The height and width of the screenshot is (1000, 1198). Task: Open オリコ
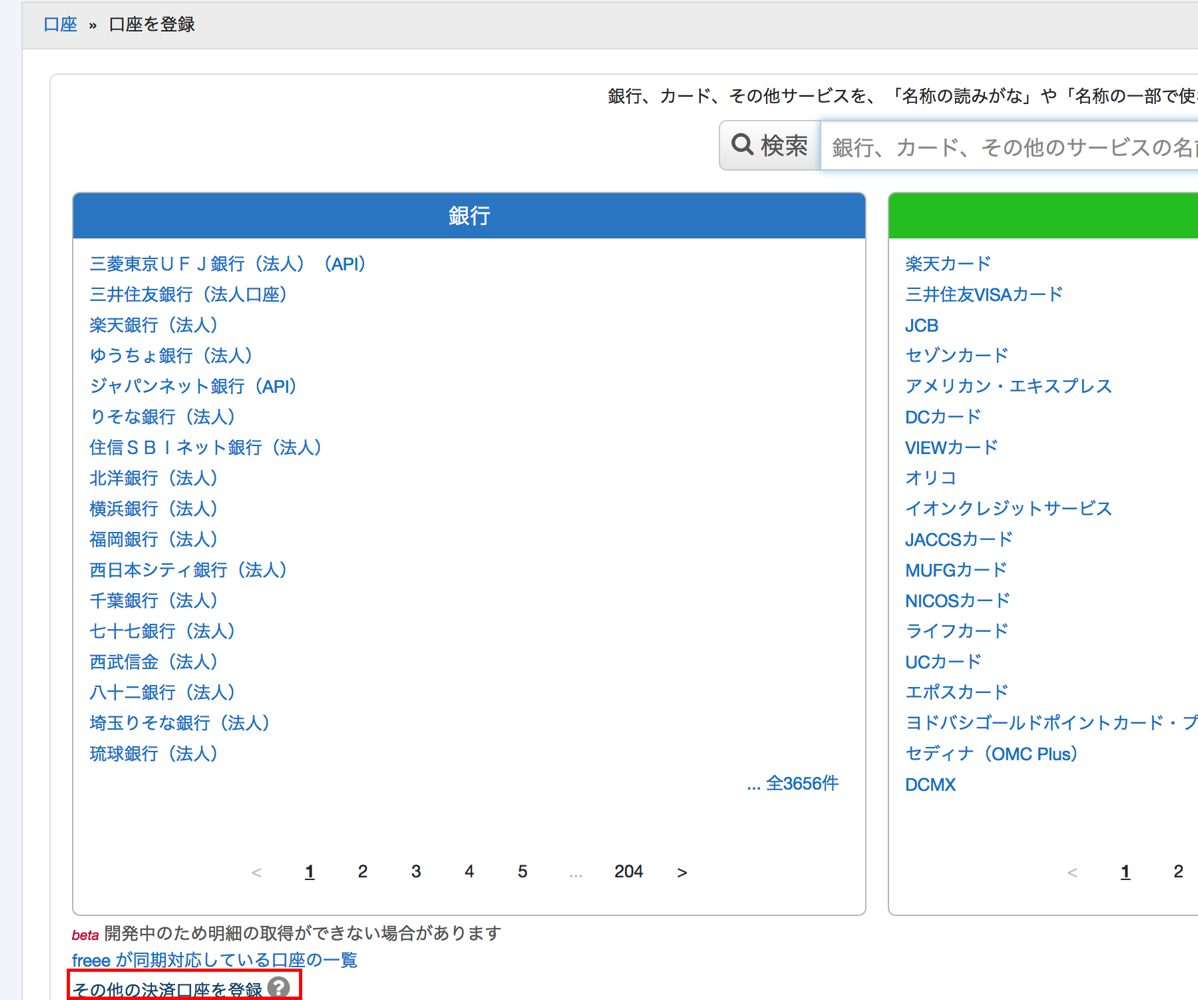pyautogui.click(x=931, y=477)
